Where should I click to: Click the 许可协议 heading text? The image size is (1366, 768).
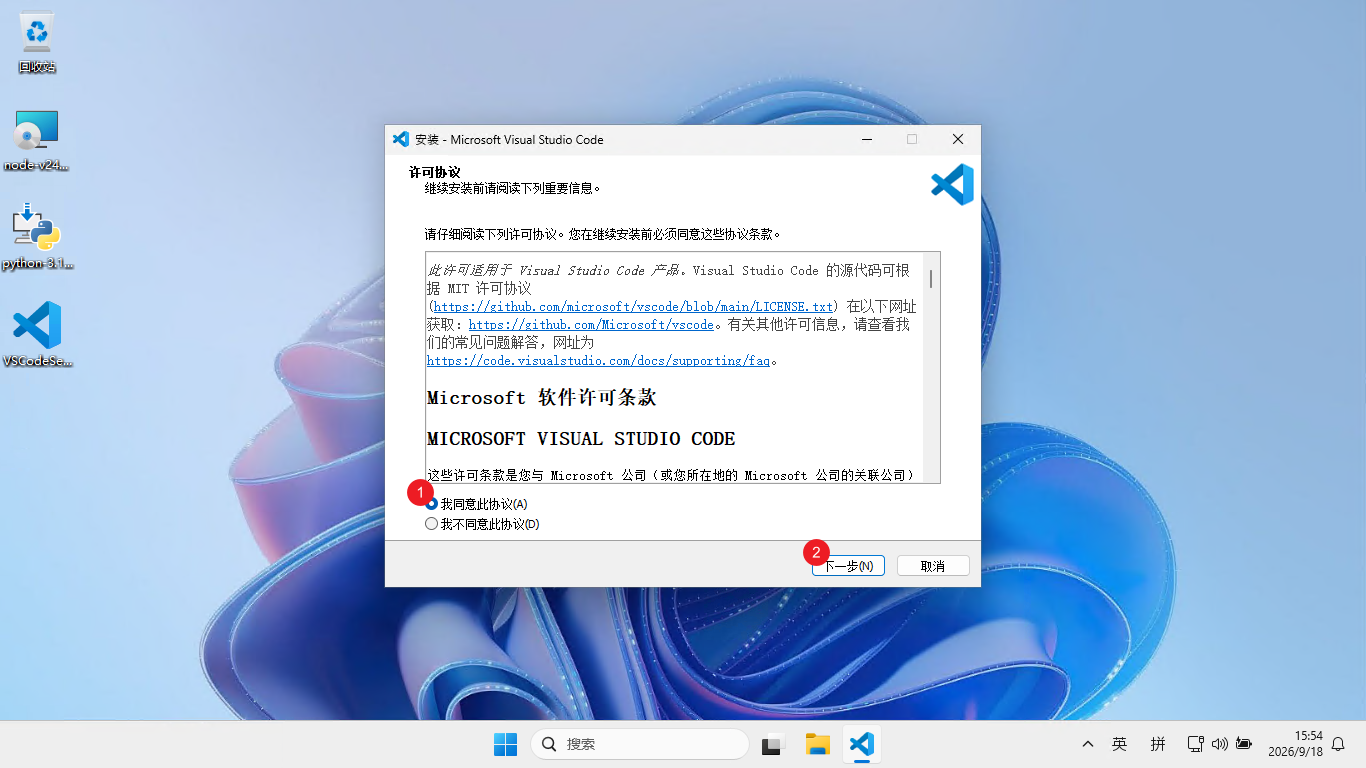(435, 172)
